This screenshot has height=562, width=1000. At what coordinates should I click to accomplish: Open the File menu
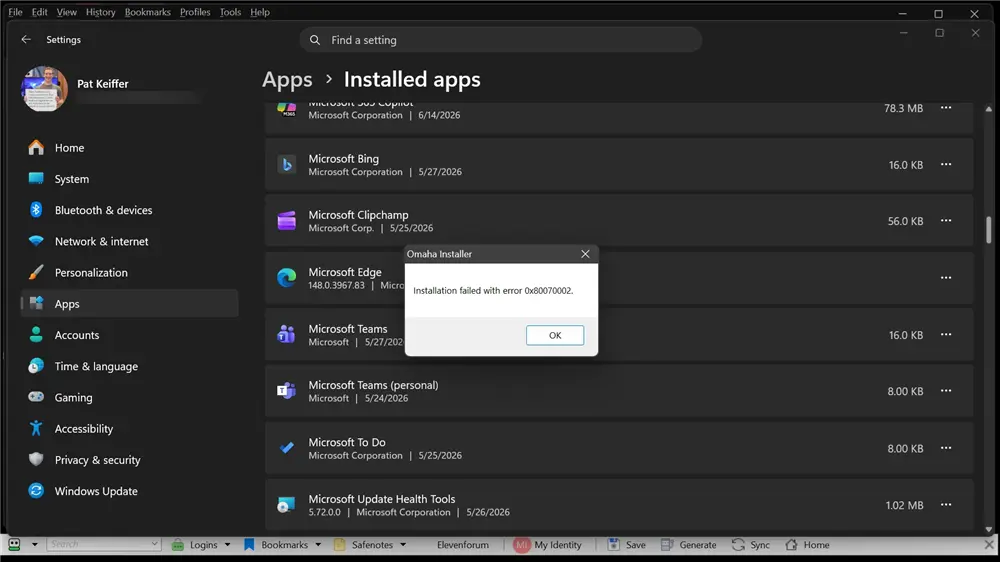click(x=15, y=12)
